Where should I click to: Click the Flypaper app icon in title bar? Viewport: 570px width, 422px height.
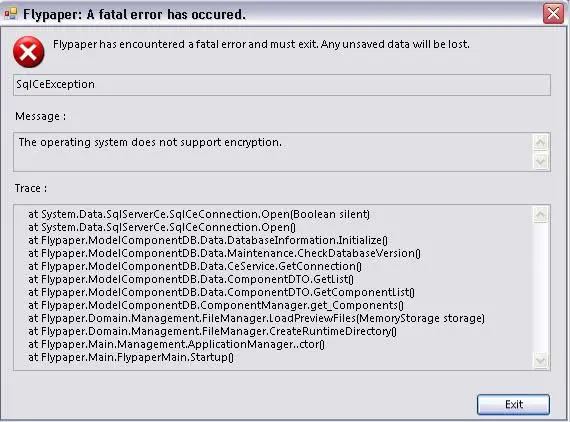11,14
